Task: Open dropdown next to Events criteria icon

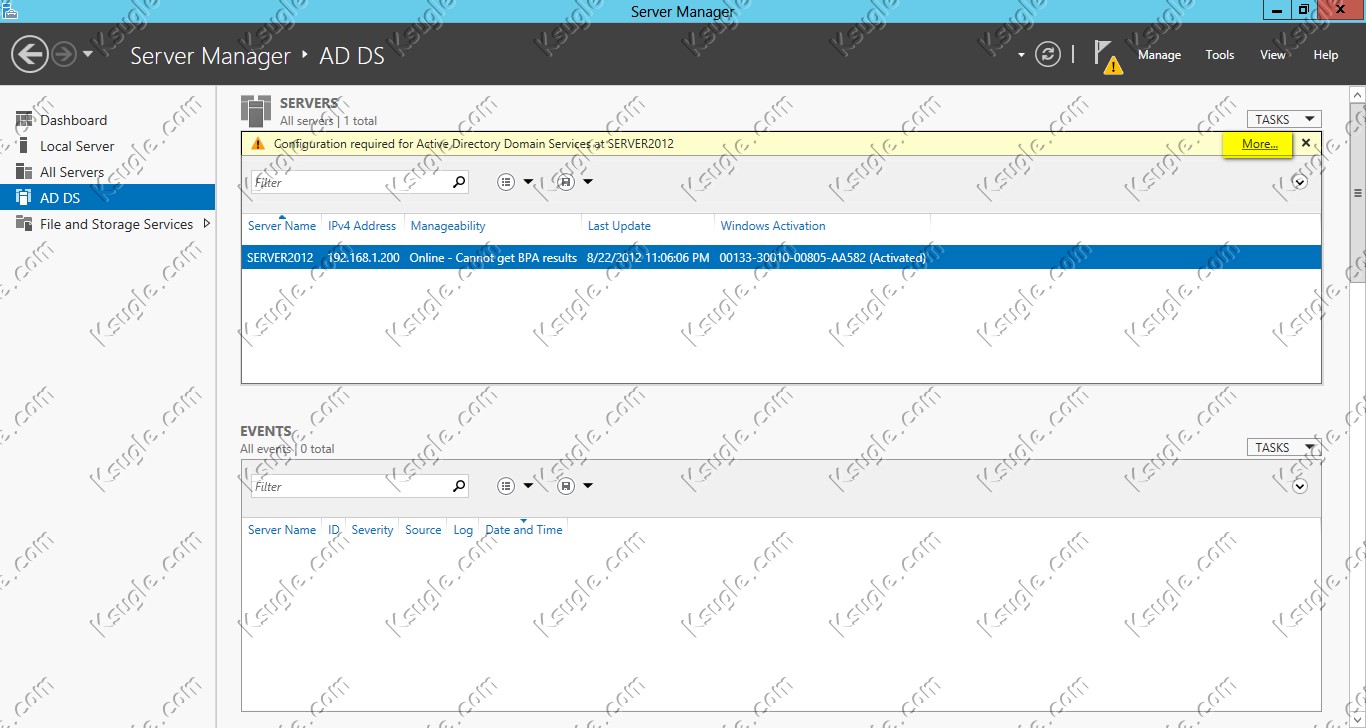Action: pyautogui.click(x=528, y=486)
